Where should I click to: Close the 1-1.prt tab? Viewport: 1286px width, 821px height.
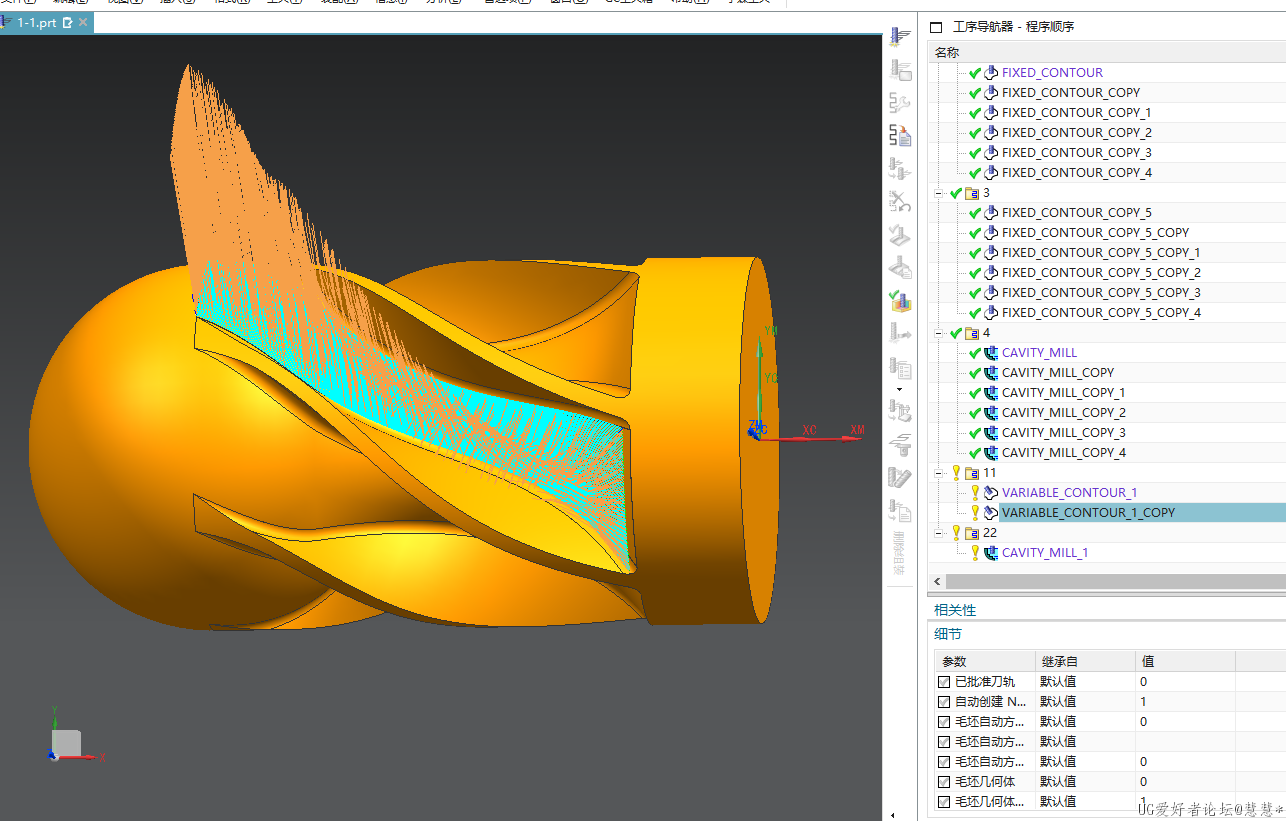(x=82, y=22)
